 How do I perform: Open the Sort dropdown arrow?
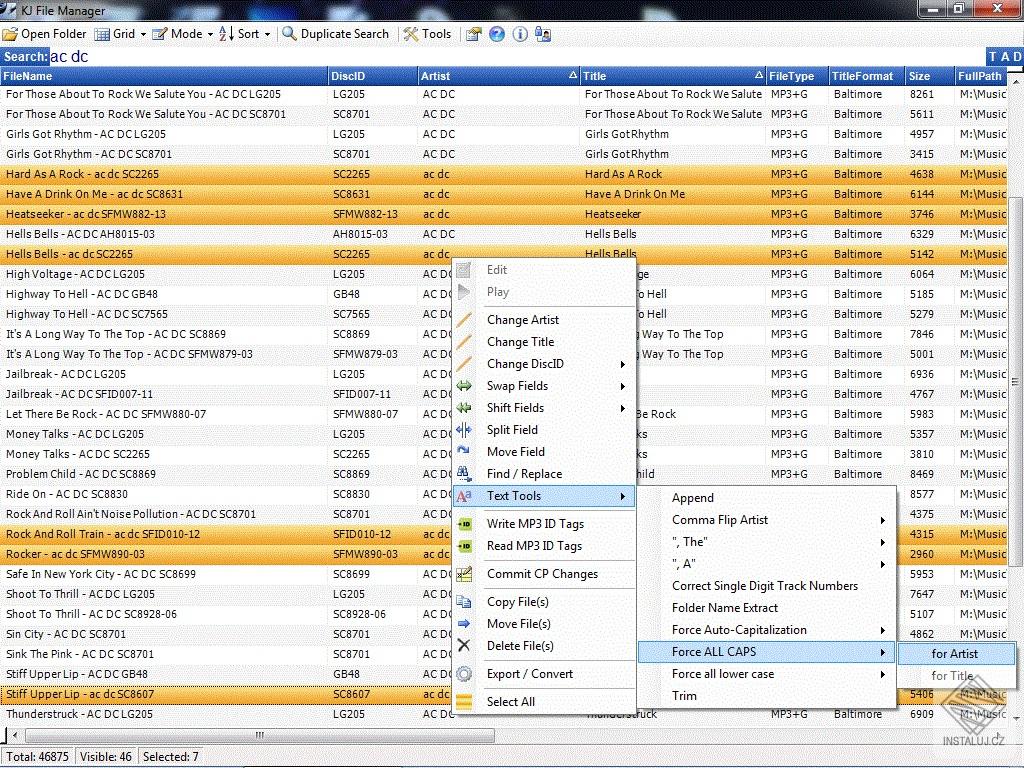click(x=265, y=33)
